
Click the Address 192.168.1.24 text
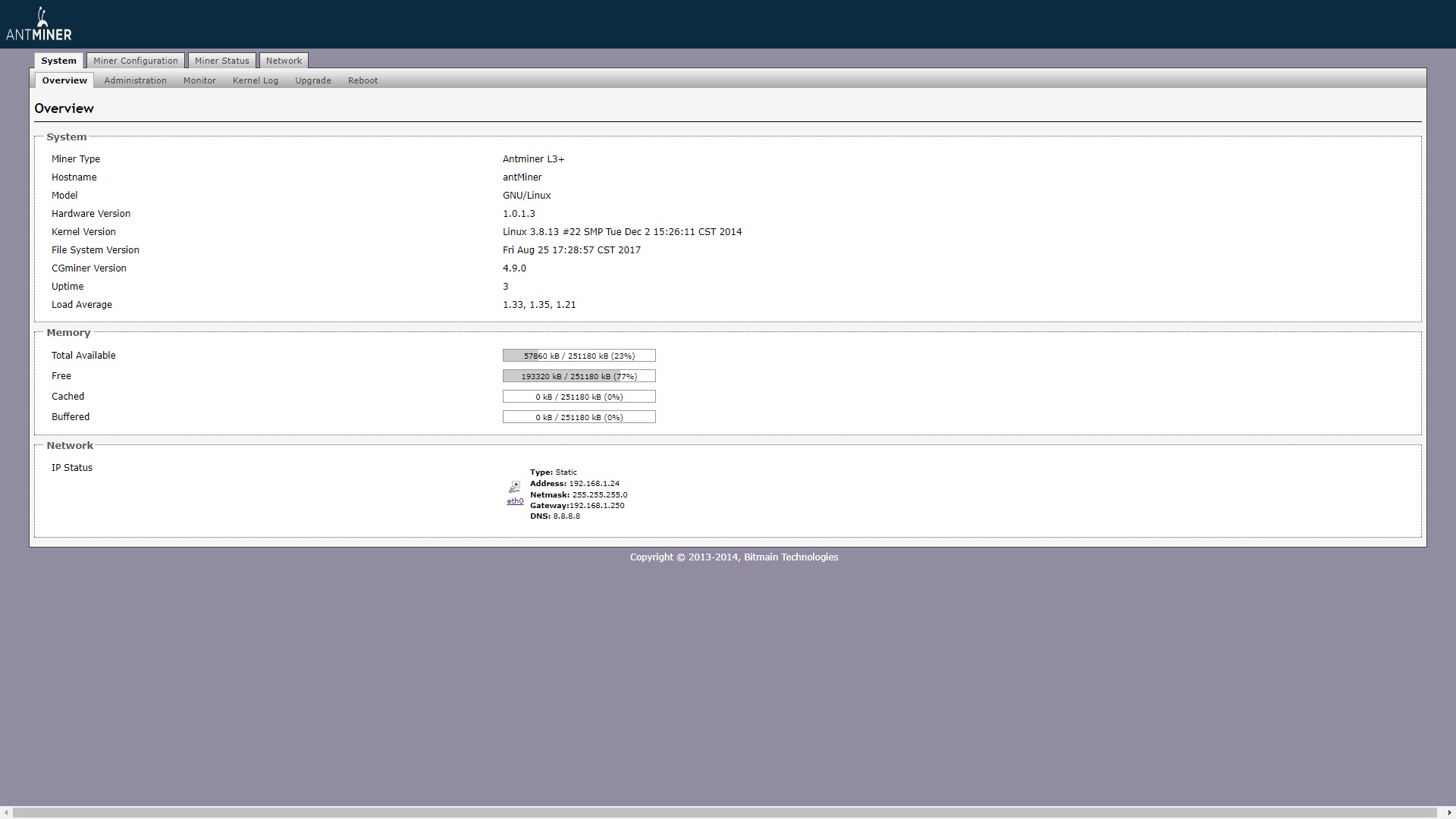575,484
